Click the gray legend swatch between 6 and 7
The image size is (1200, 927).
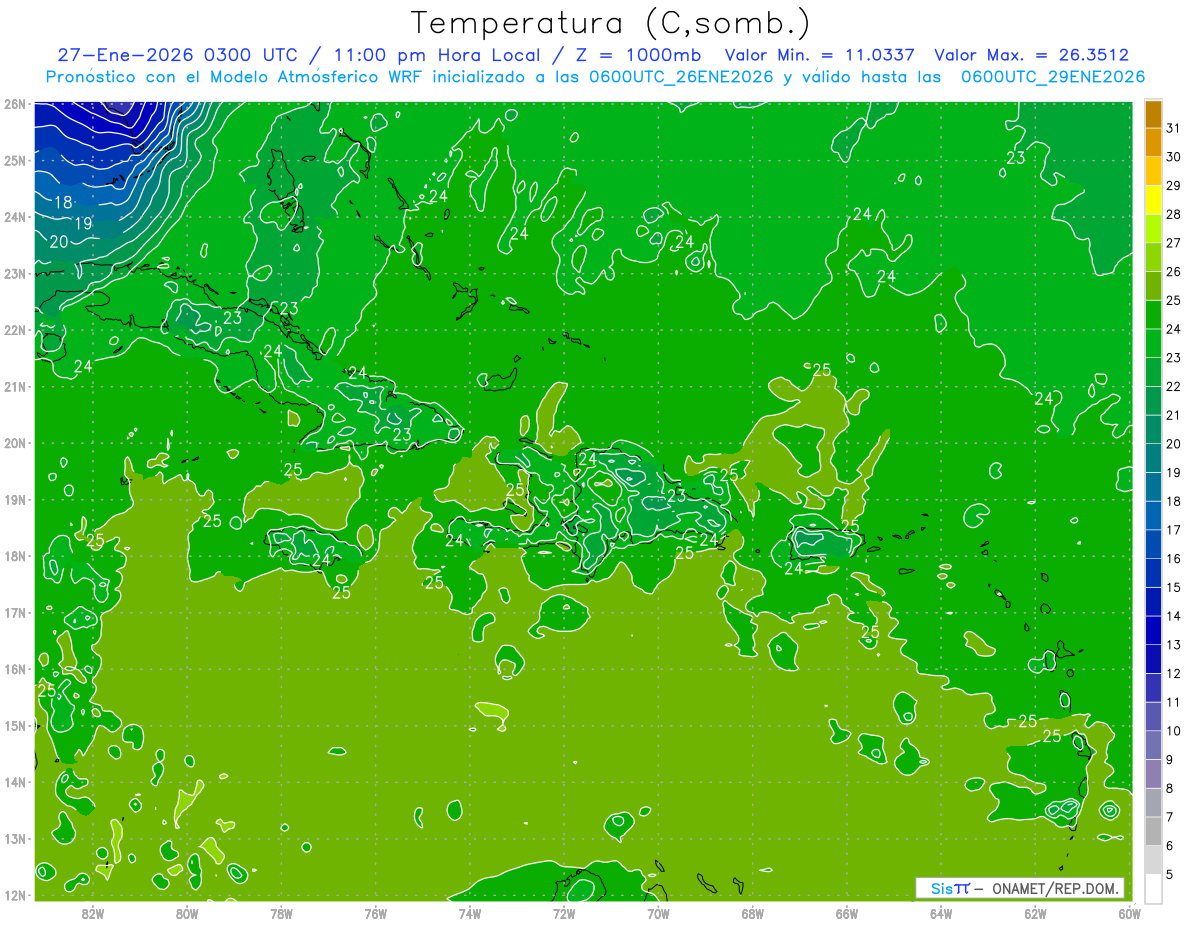click(x=1153, y=831)
